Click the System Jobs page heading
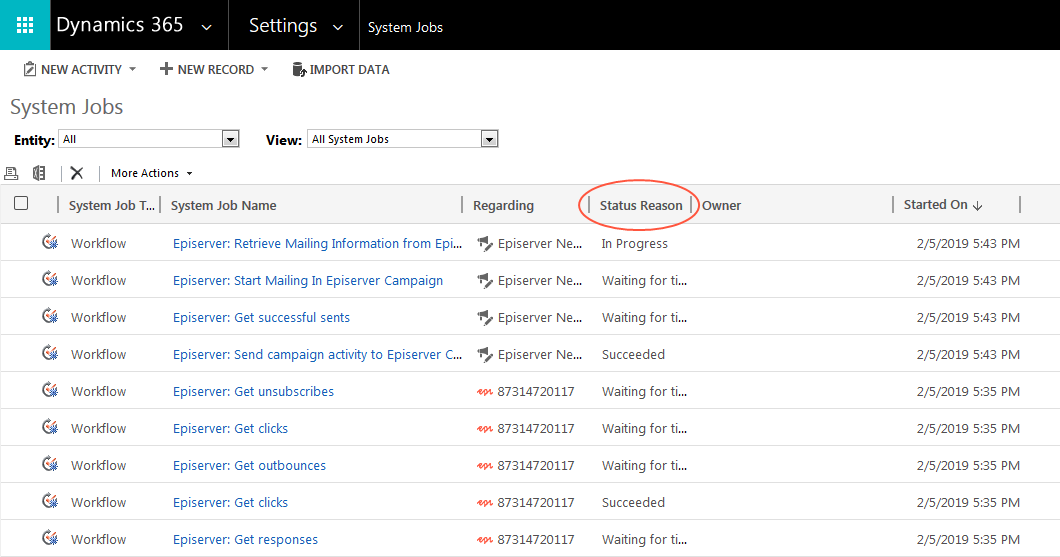 pos(66,107)
